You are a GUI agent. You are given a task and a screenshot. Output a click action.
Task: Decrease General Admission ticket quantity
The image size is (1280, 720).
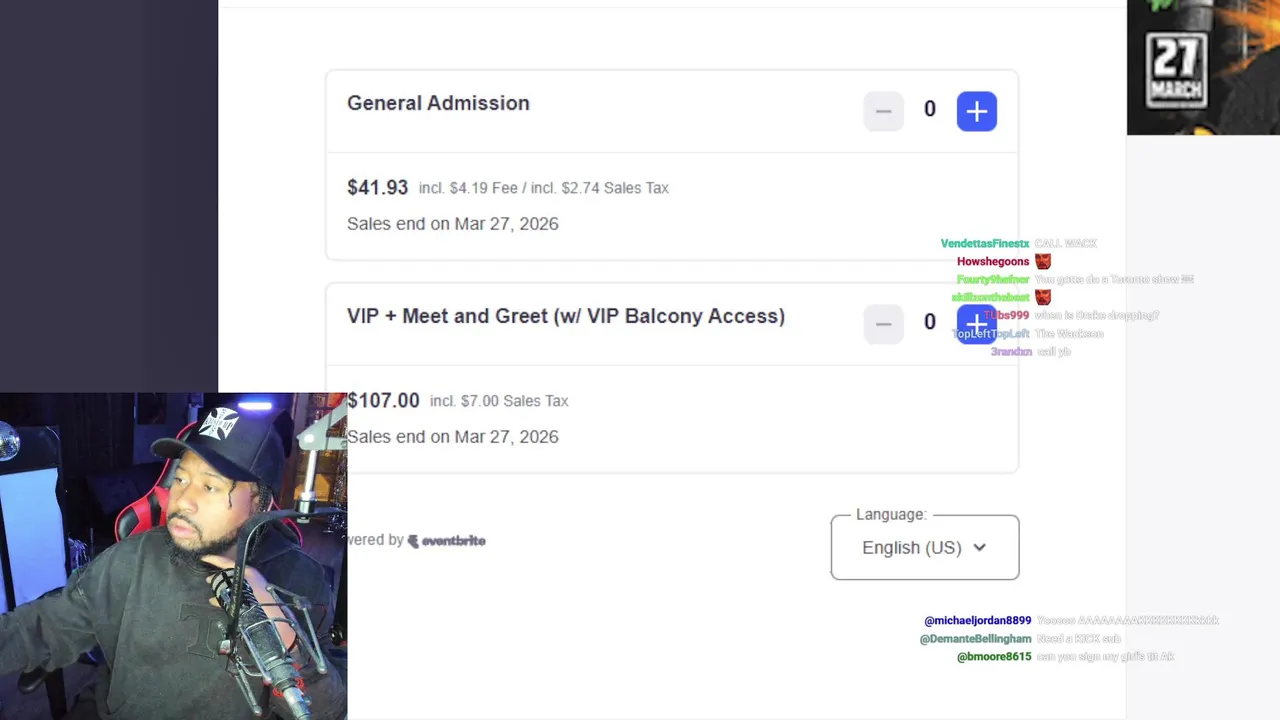(x=883, y=111)
